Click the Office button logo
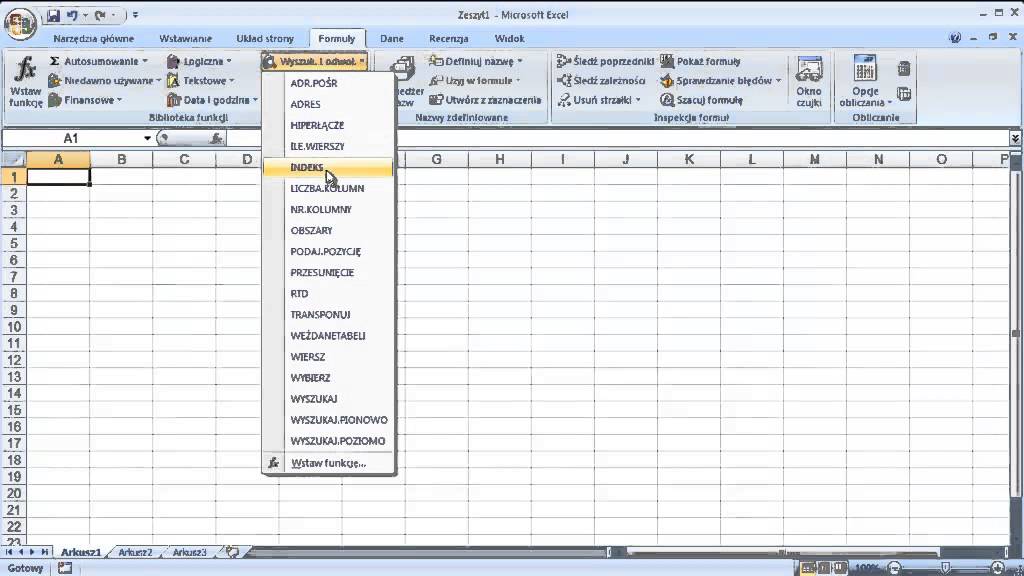Viewport: 1024px width, 576px height. 20,24
